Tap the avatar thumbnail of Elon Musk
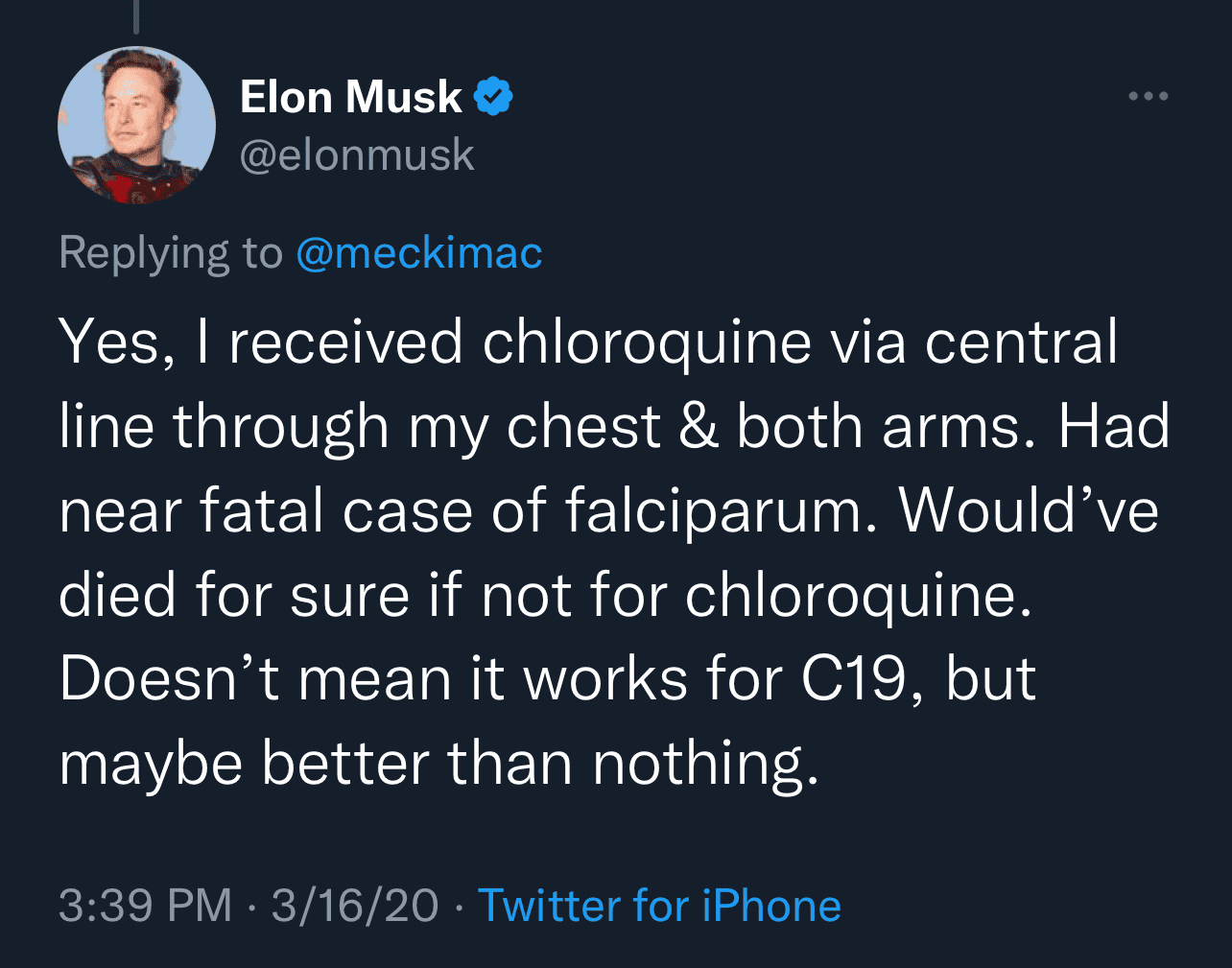 (137, 125)
